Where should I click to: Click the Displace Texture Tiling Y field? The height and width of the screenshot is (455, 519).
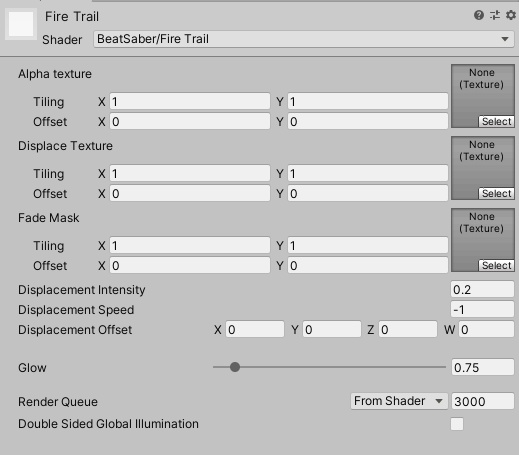368,173
